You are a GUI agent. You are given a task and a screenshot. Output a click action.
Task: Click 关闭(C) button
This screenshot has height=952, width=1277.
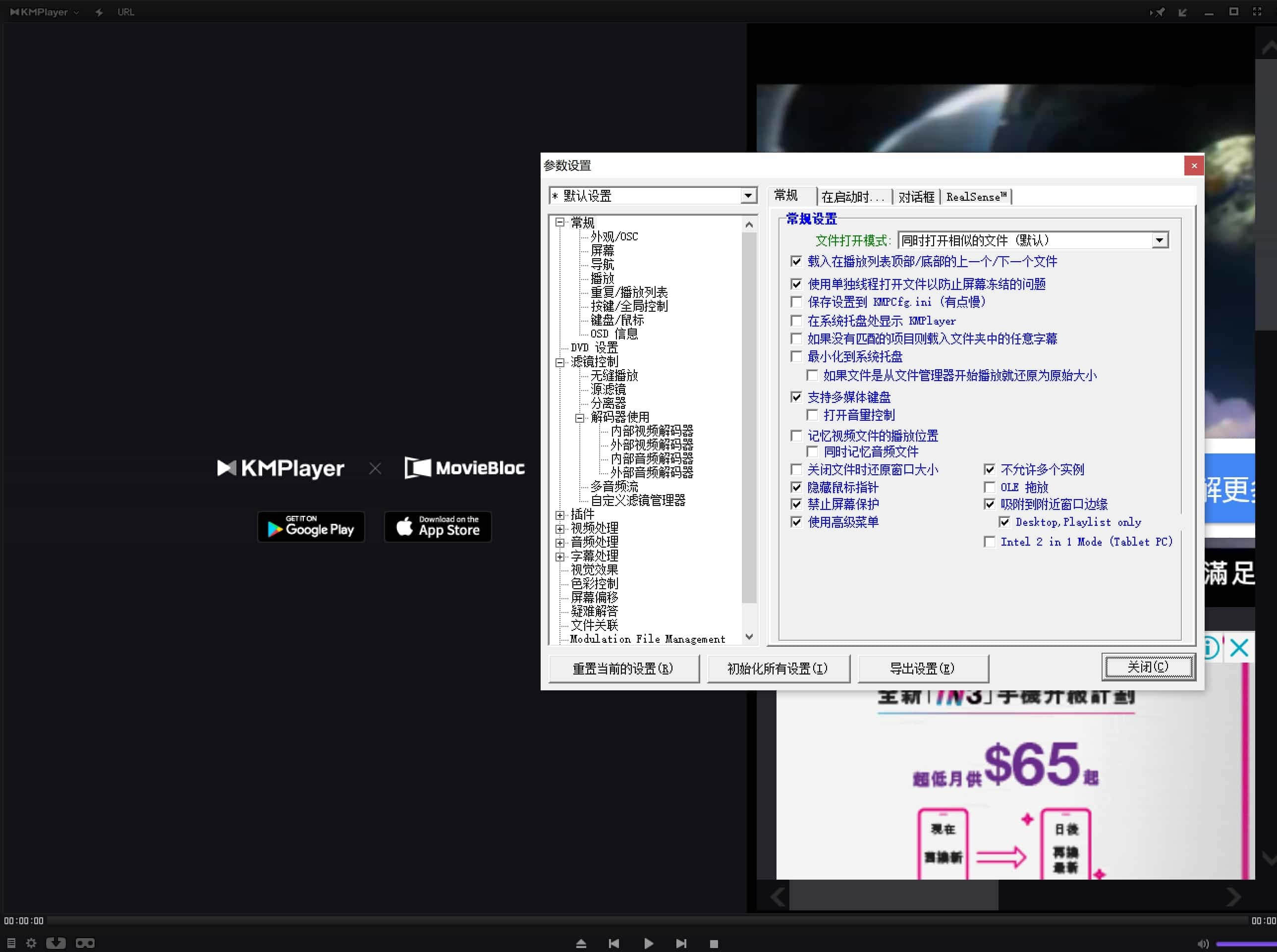pos(1148,668)
